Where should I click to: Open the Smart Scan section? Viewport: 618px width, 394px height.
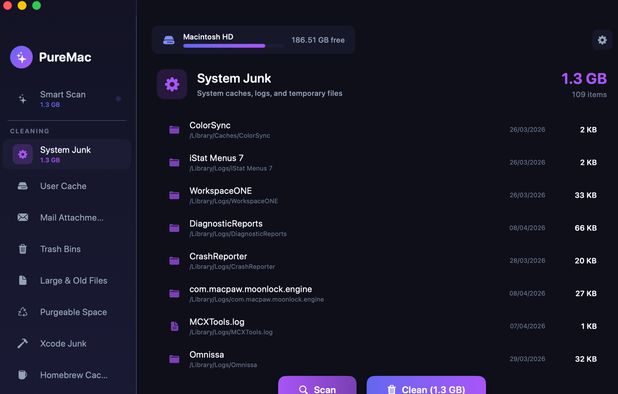pos(67,99)
